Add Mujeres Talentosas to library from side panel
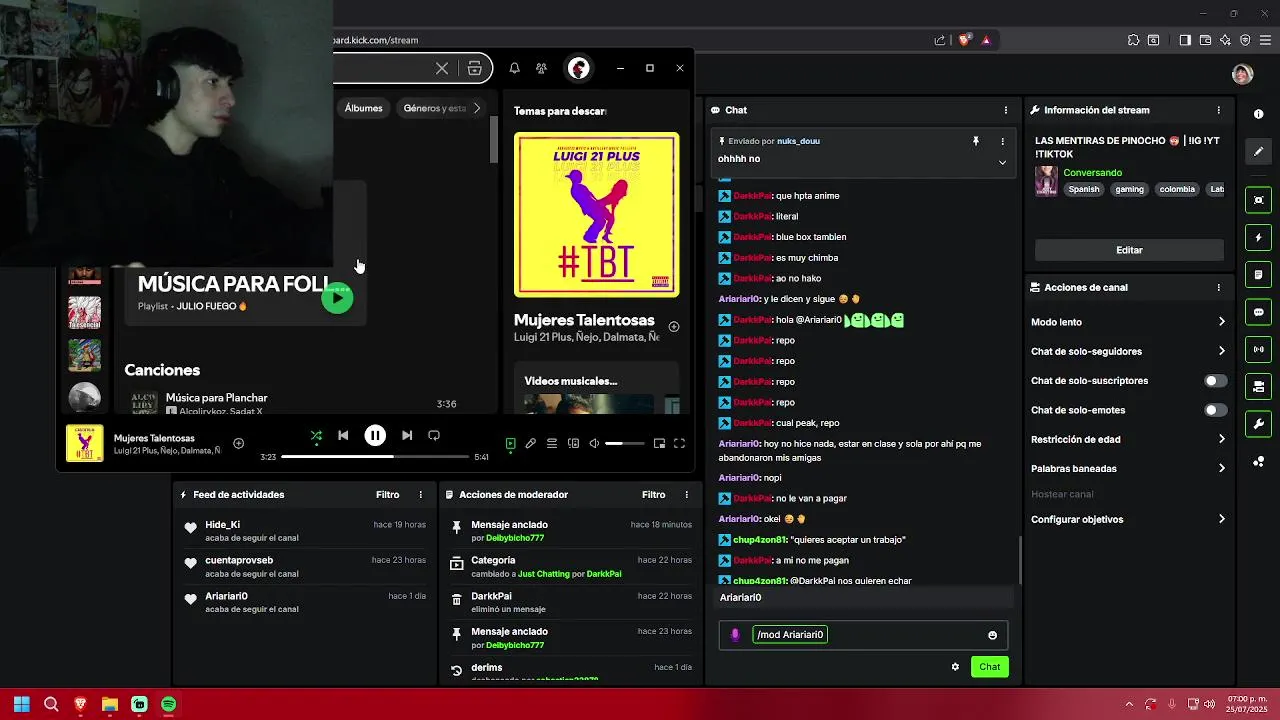This screenshot has width=1280, height=720. pos(674,327)
